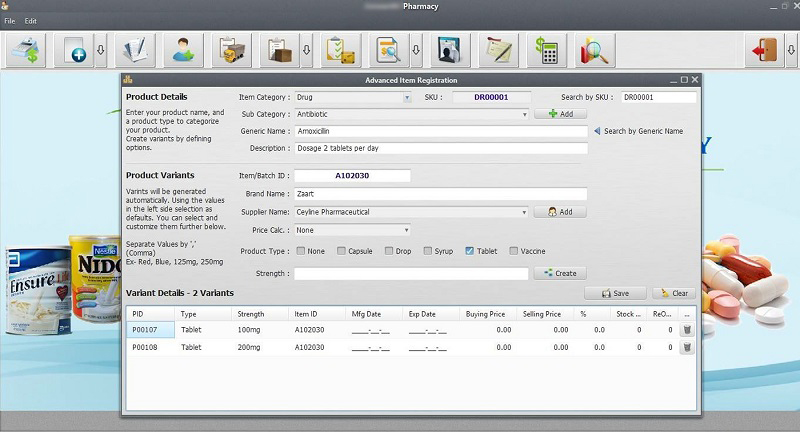Minimize the Pharmacy main window
The width and height of the screenshot is (800, 432).
click(x=774, y=6)
